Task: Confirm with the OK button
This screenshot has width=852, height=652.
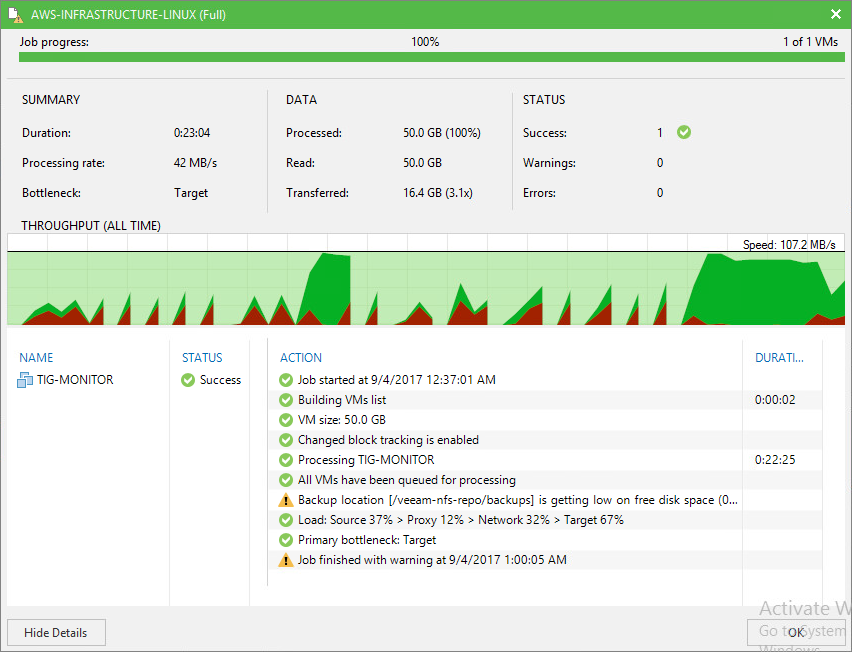Action: pos(795,632)
